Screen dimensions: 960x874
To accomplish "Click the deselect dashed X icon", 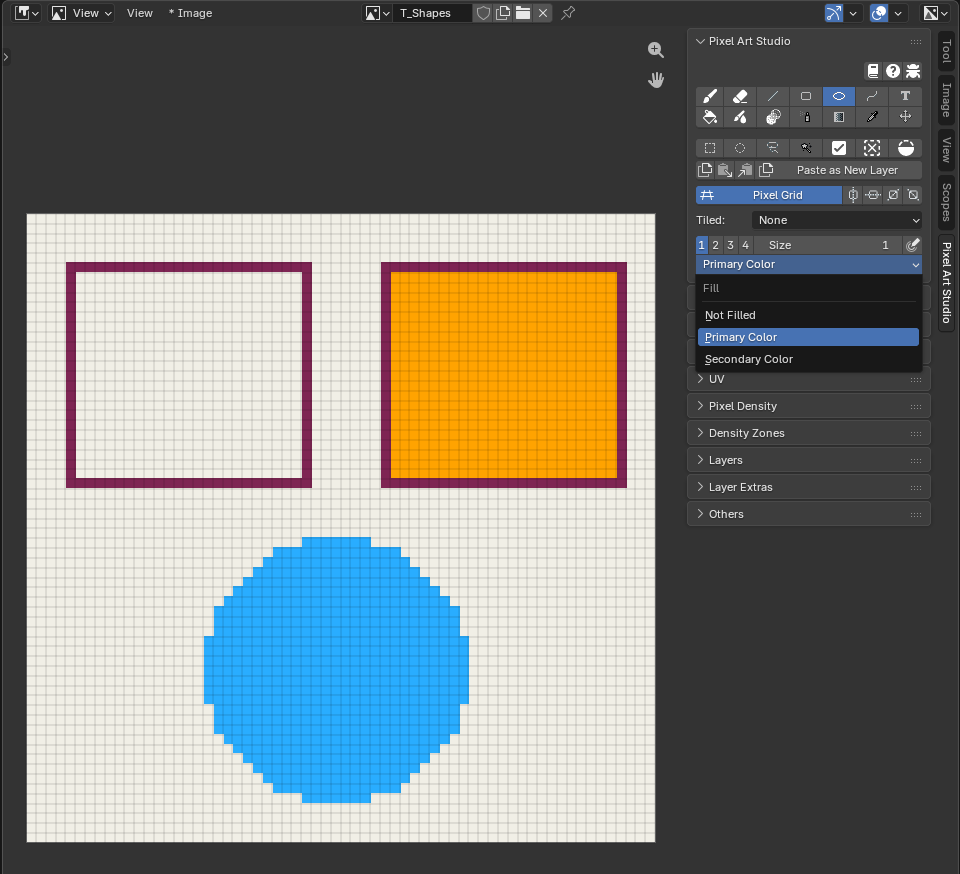I will pos(872,148).
